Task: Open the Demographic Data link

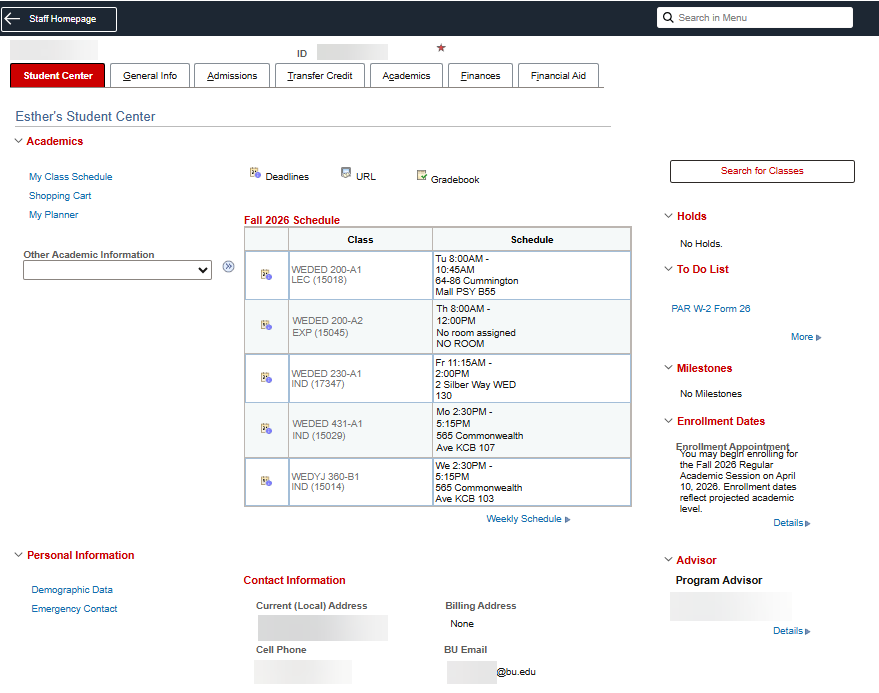Action: point(72,590)
